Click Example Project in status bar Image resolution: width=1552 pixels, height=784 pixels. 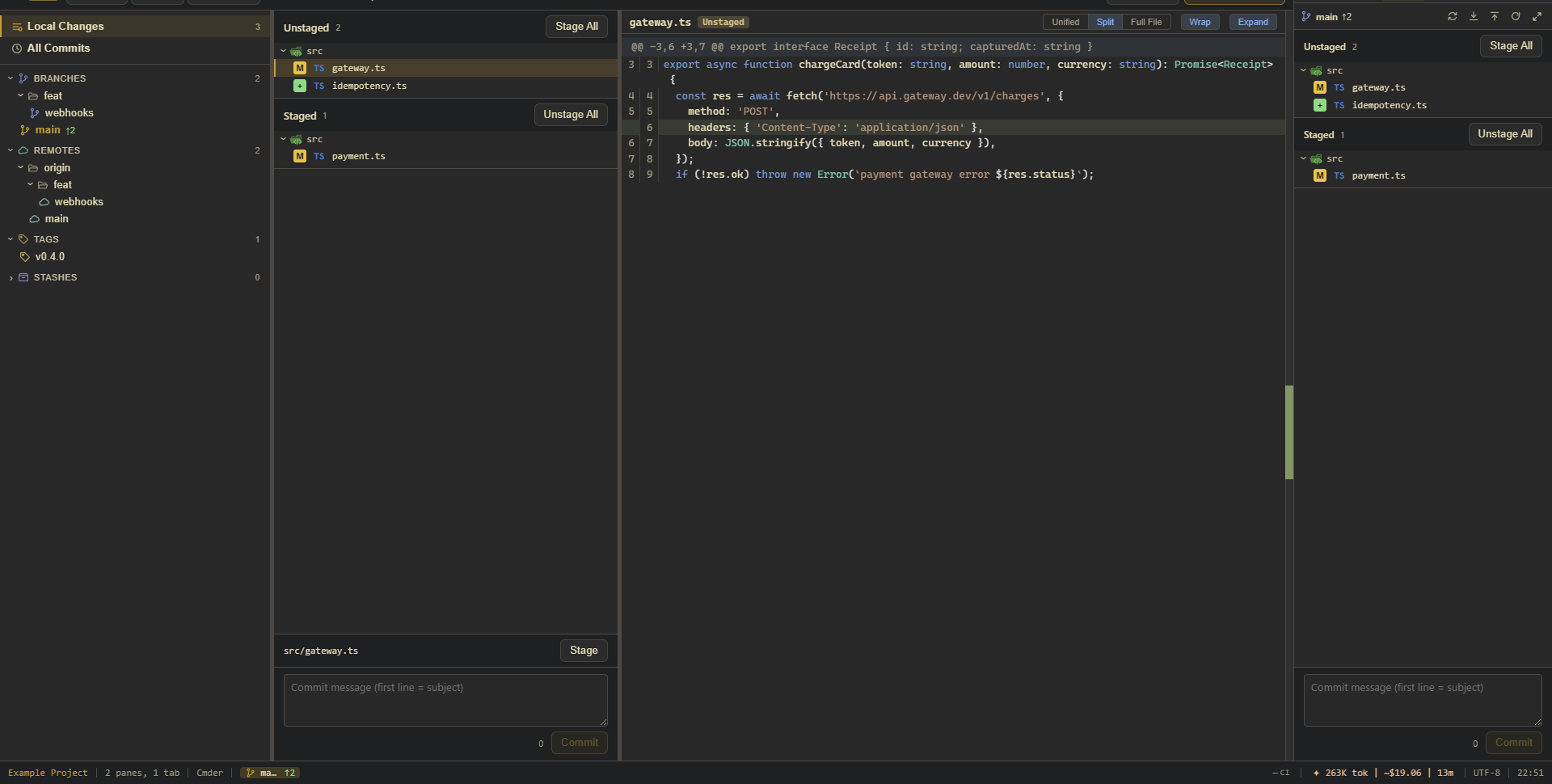coord(48,773)
